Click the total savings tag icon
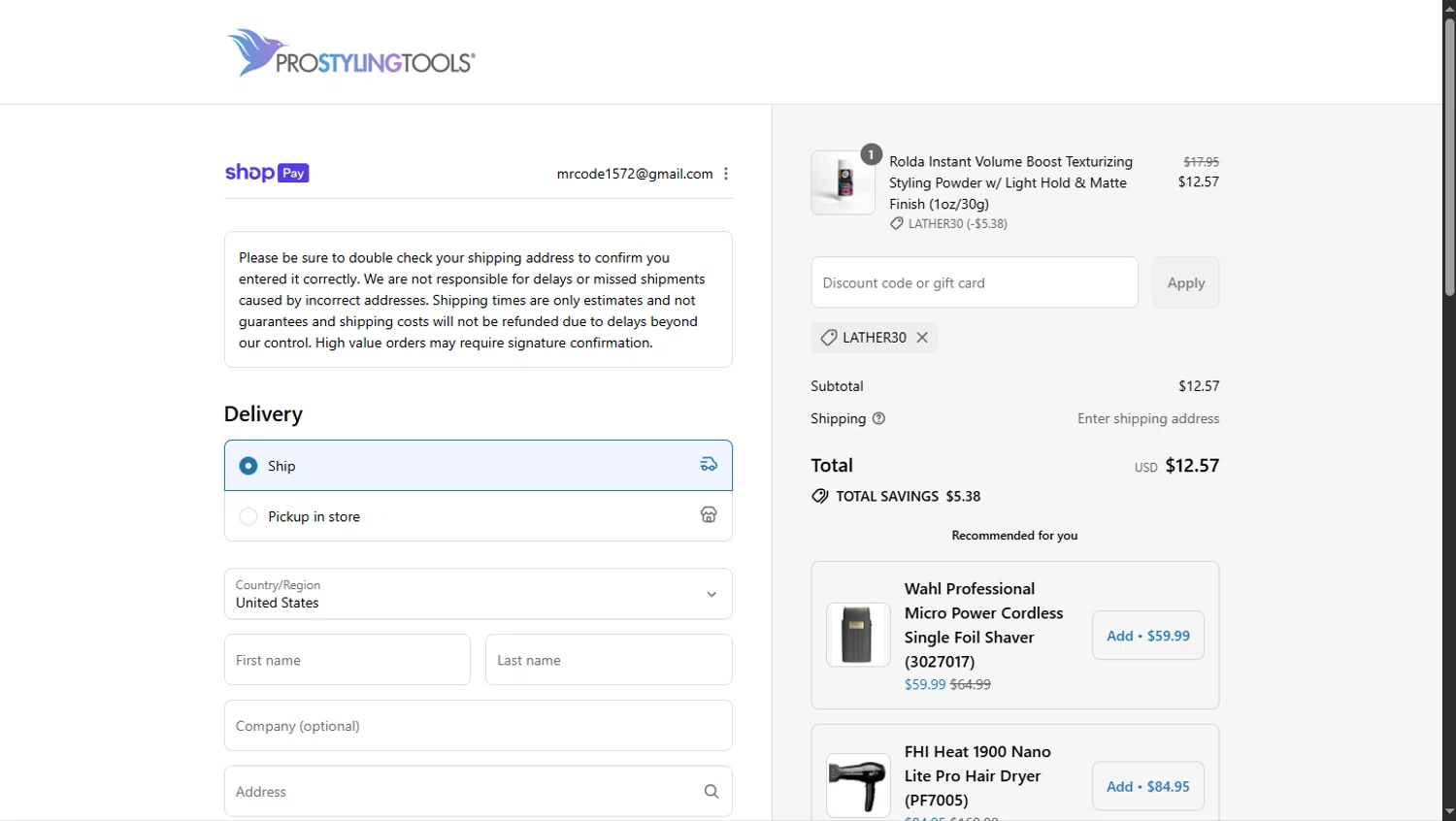This screenshot has height=821, width=1456. point(820,496)
